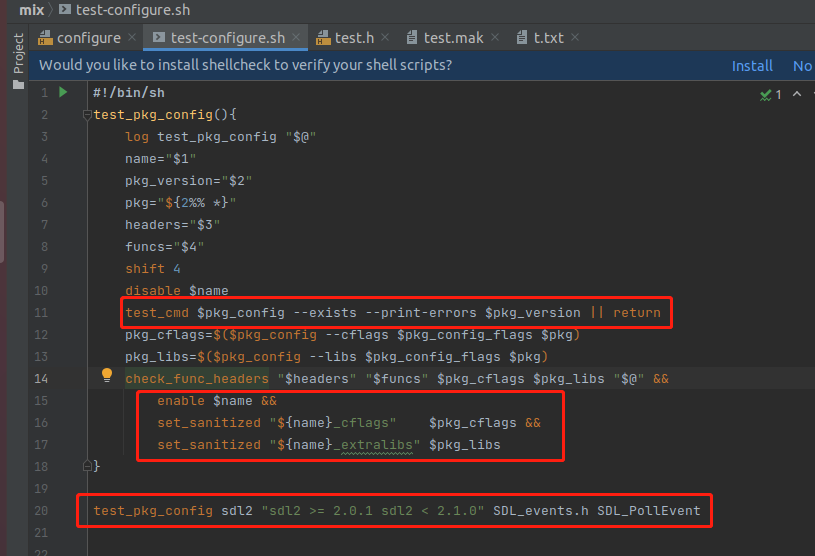The image size is (815, 556).
Task: Click pkg_version="$2" assignment line
Action: tap(189, 181)
